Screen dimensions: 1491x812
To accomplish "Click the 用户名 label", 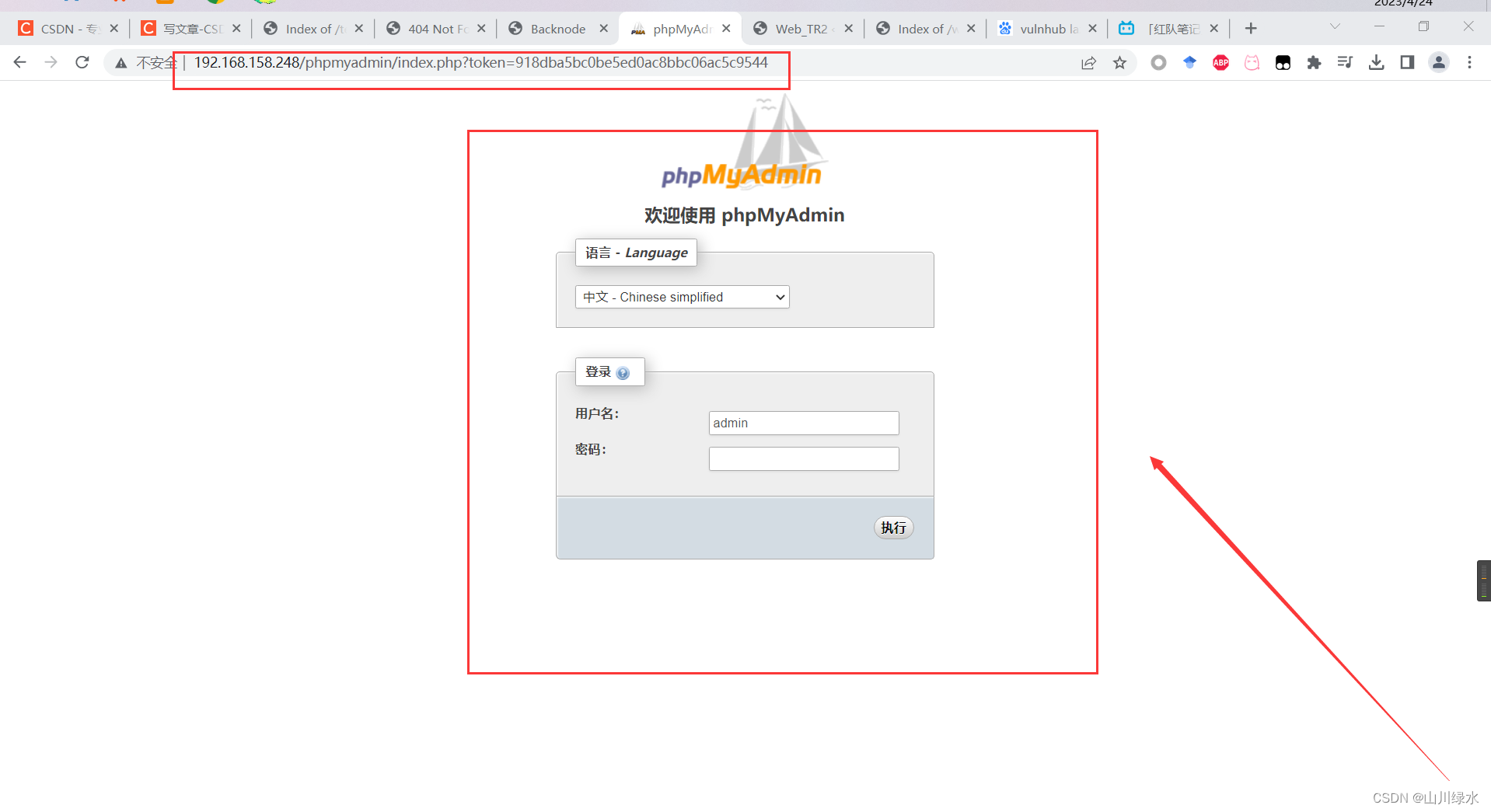I will (597, 413).
